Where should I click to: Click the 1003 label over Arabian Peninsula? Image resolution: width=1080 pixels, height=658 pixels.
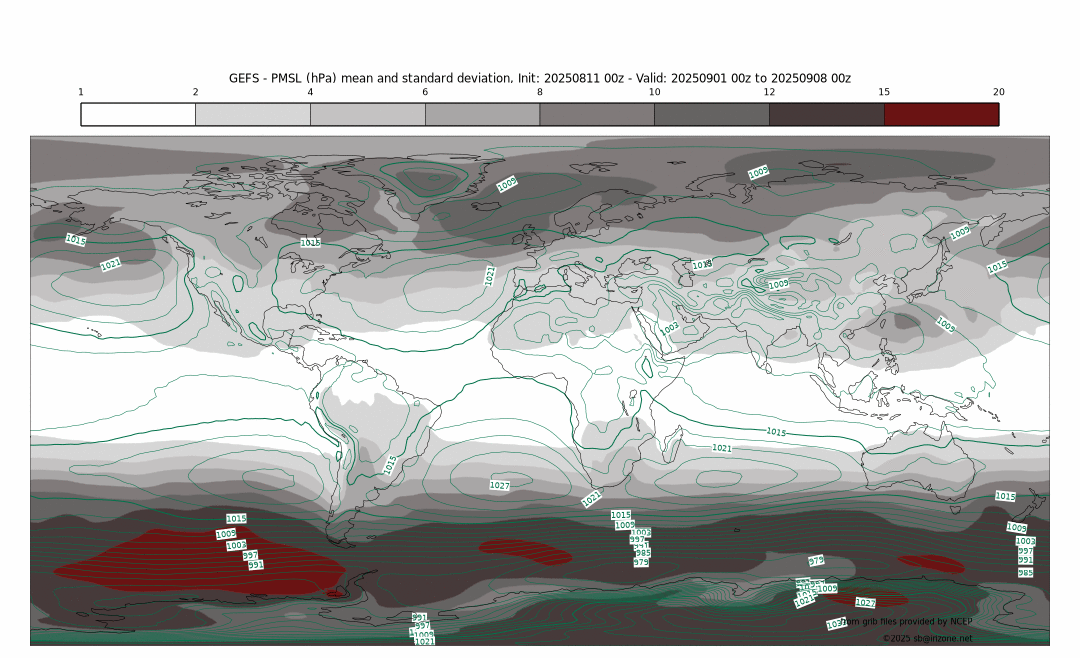669,327
